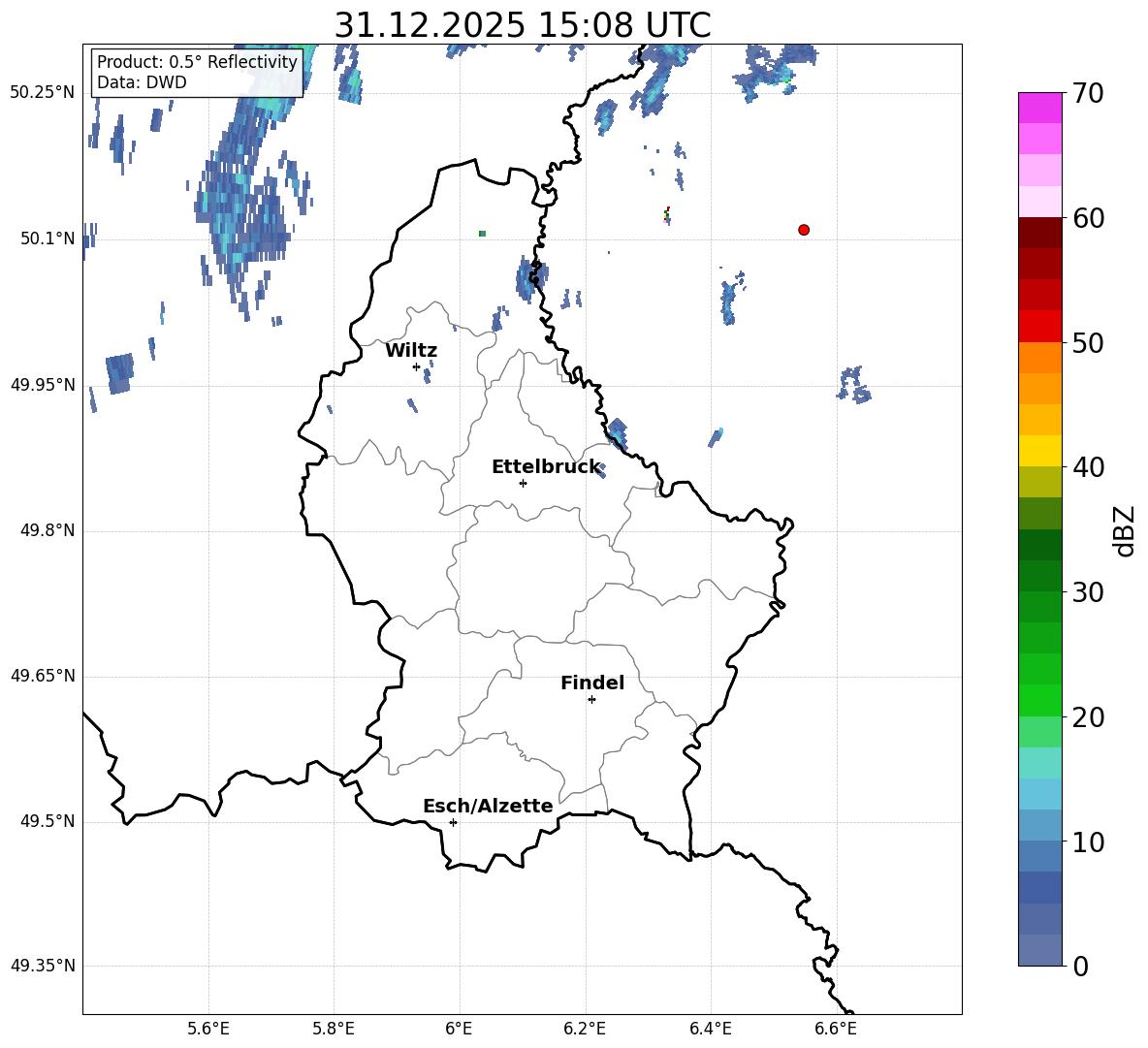Click the colorbar tick label 20
Image resolution: width=1148 pixels, height=1048 pixels.
point(1088,717)
